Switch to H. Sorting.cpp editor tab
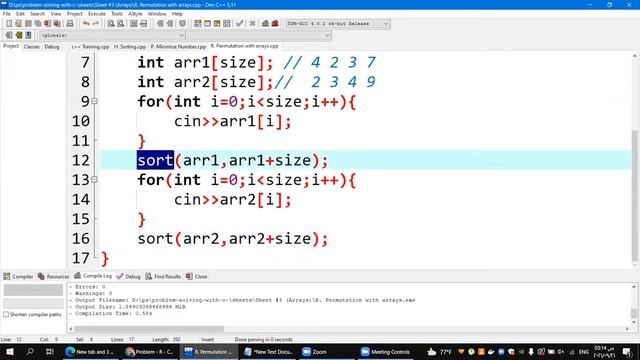Image resolution: width=640 pixels, height=360 pixels. pyautogui.click(x=130, y=47)
